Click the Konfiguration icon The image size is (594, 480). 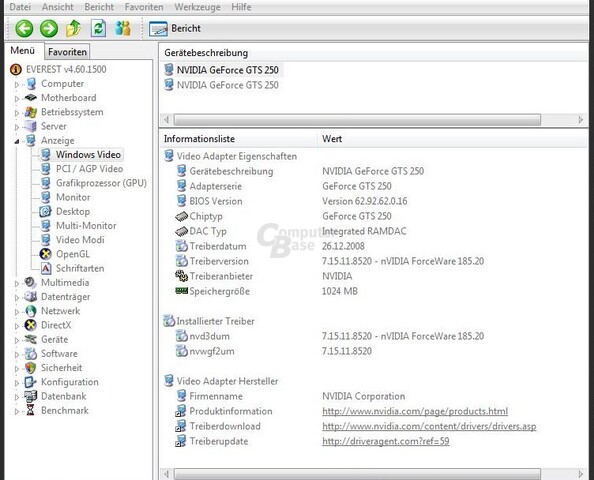[30, 382]
